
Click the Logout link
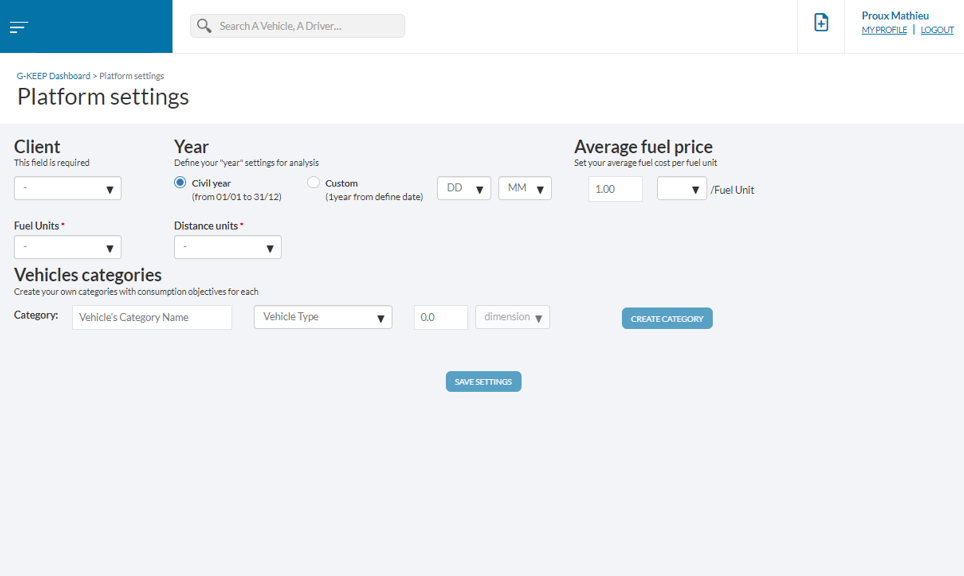pyautogui.click(x=937, y=30)
